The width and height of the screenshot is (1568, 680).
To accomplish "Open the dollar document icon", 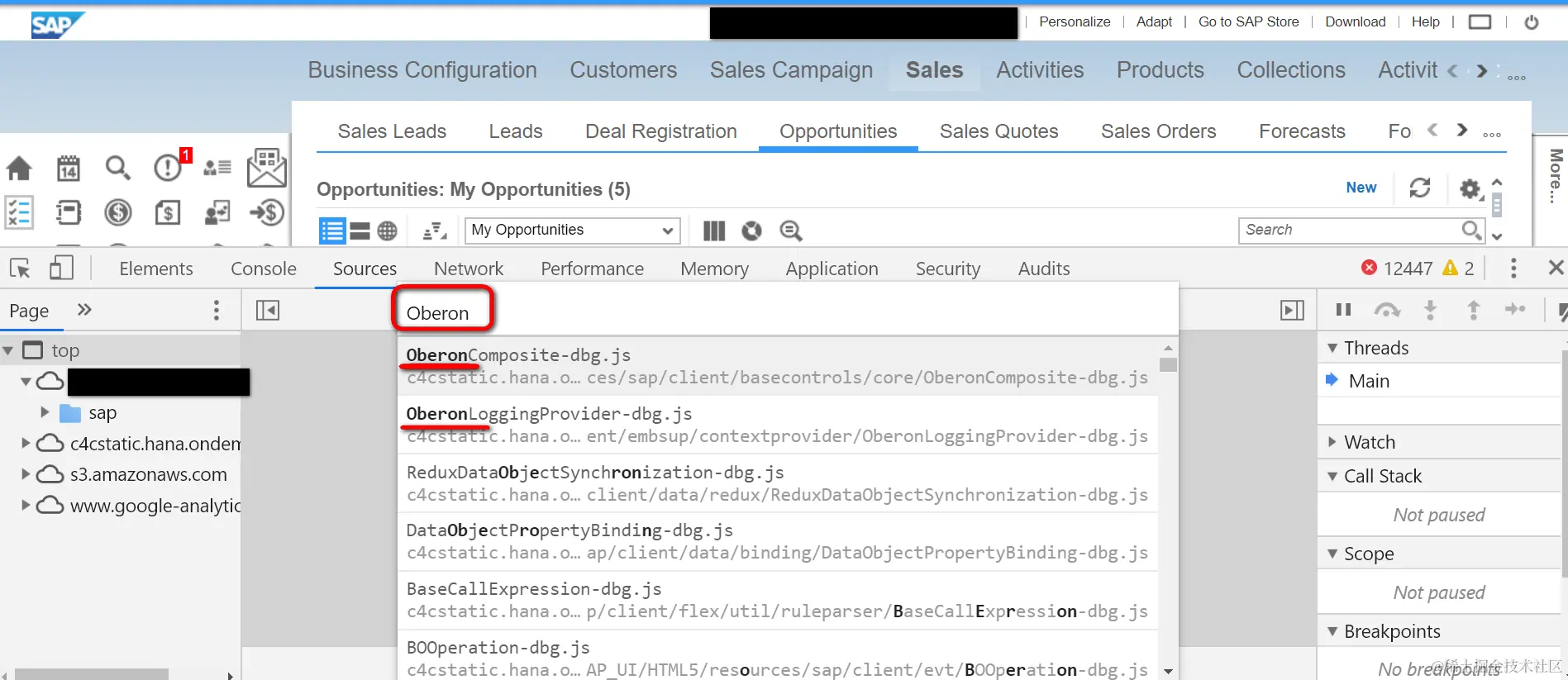I will [x=168, y=213].
